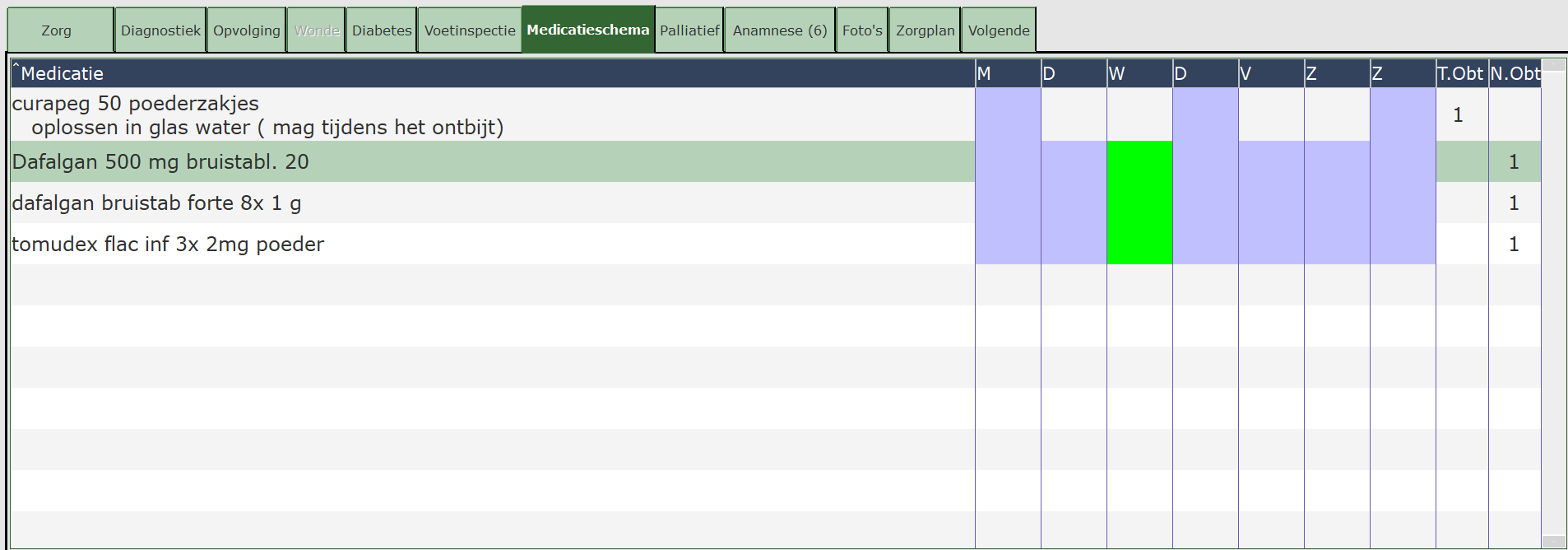Click the purple V cell for tomudex
The height and width of the screenshot is (550, 1568).
pyautogui.click(x=1271, y=244)
